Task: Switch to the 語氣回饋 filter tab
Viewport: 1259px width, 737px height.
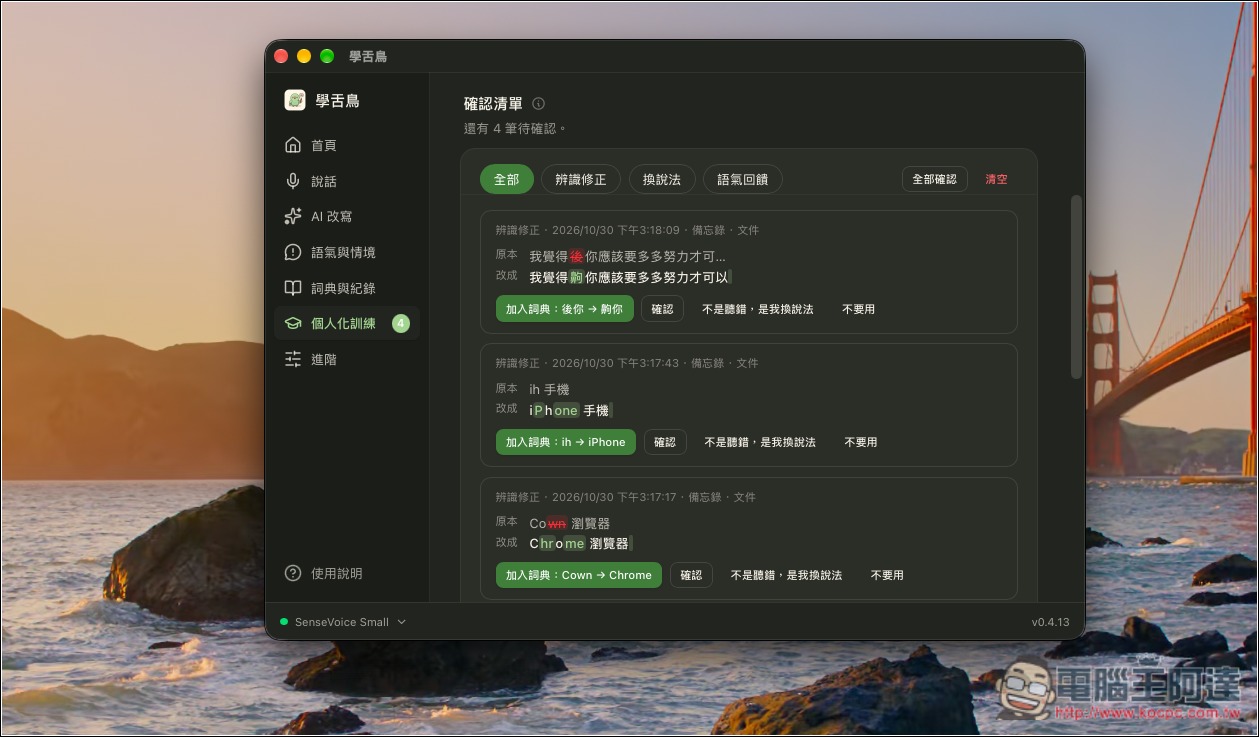Action: click(743, 179)
